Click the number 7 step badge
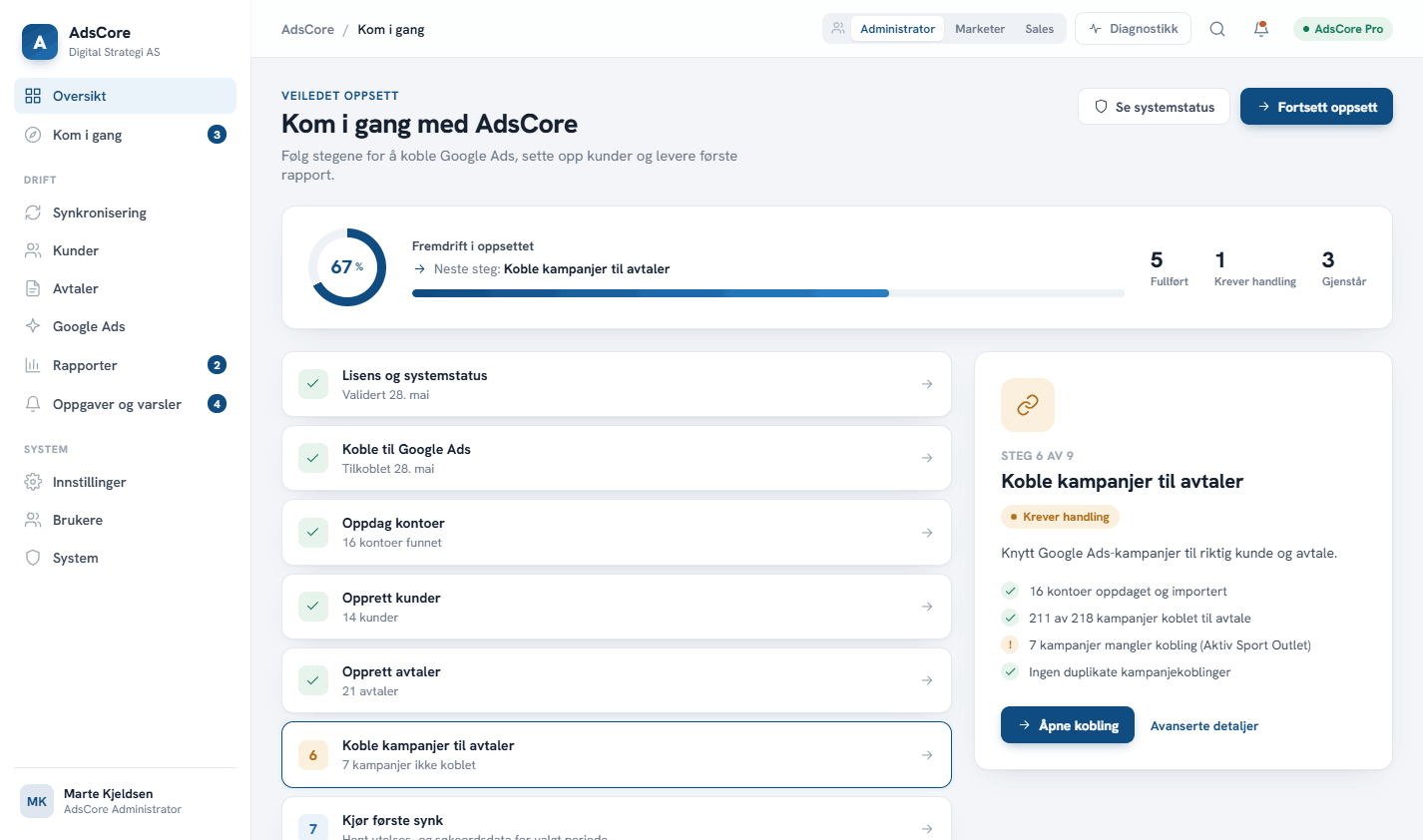This screenshot has height=840, width=1423. (x=313, y=828)
